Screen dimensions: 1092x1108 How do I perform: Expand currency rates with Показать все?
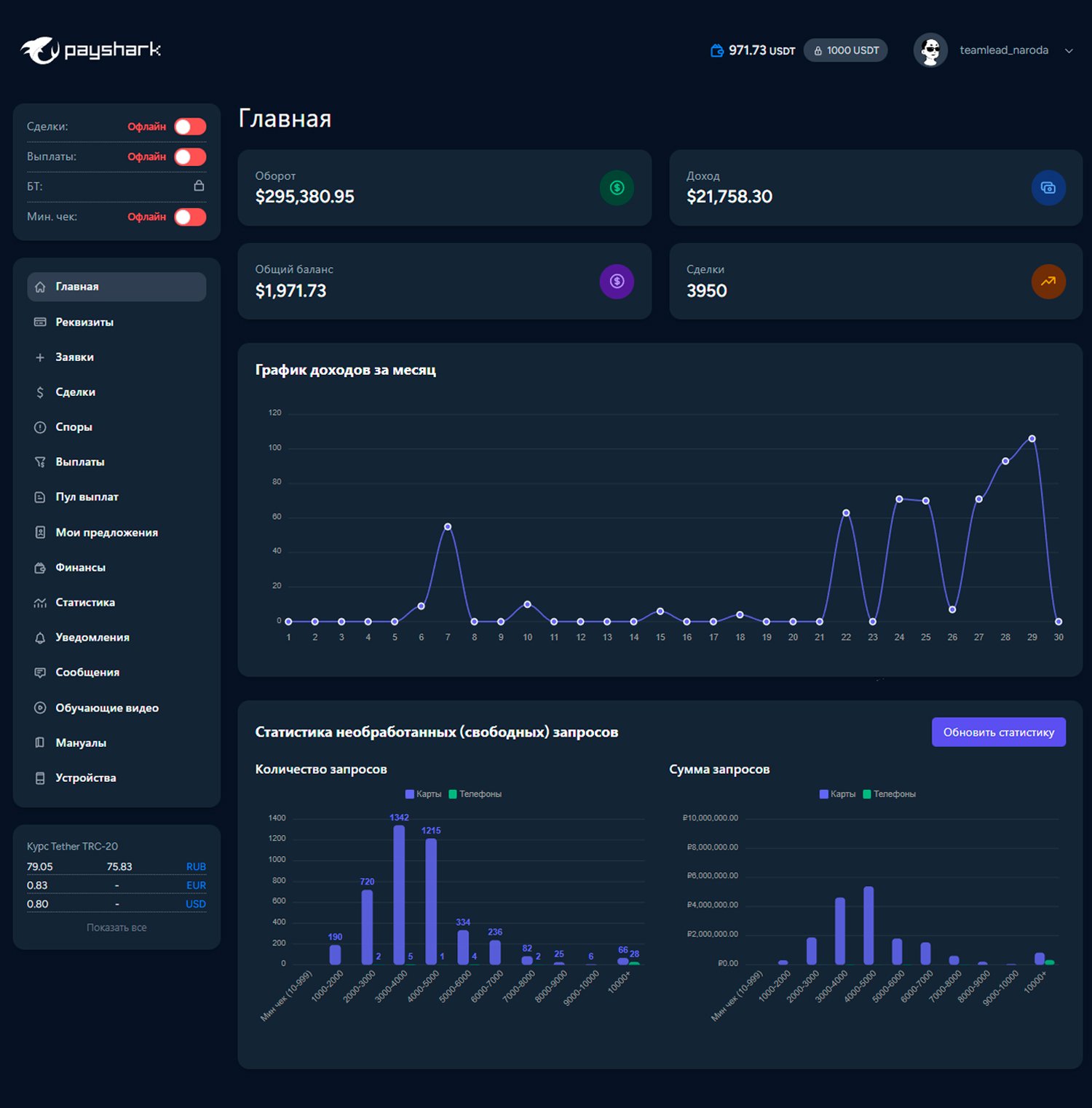tap(116, 927)
